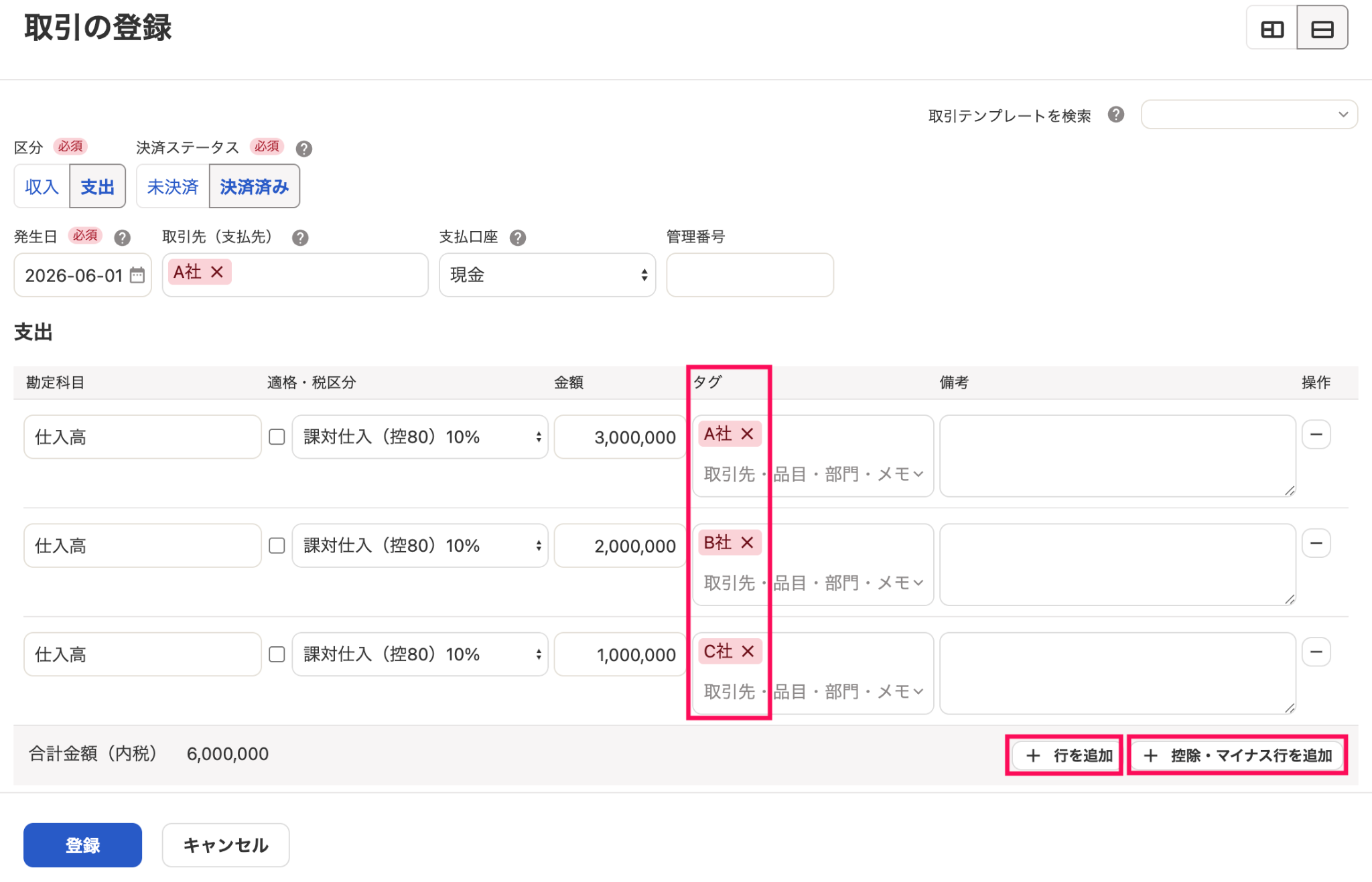The image size is (1372, 882).
Task: Open the calendar icon in 発生日 field
Action: point(137,275)
